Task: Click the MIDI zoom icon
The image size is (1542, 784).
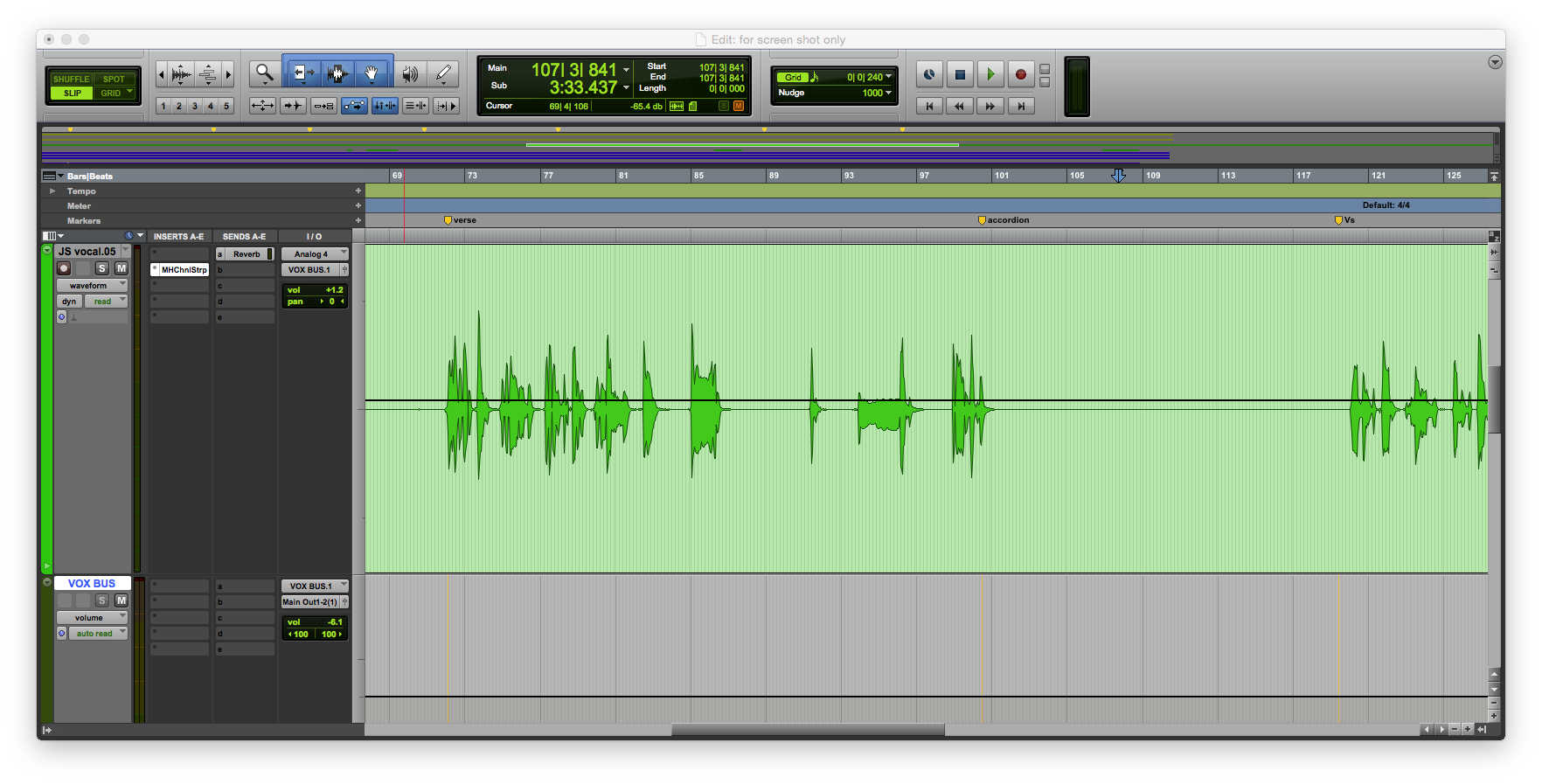Action: pyautogui.click(x=208, y=74)
